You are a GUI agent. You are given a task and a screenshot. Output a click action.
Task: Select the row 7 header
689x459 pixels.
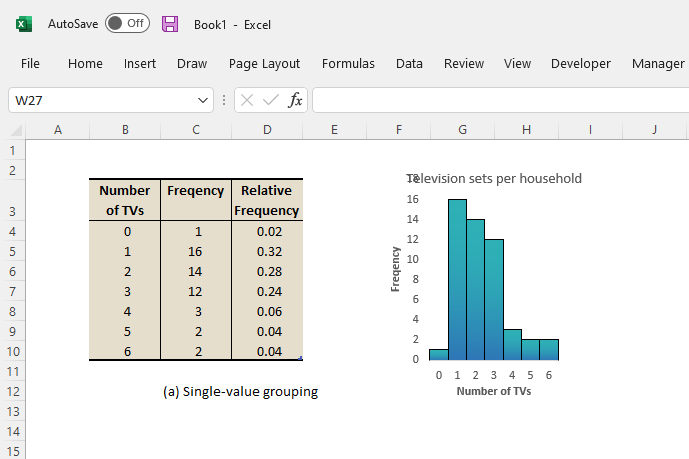(13, 290)
